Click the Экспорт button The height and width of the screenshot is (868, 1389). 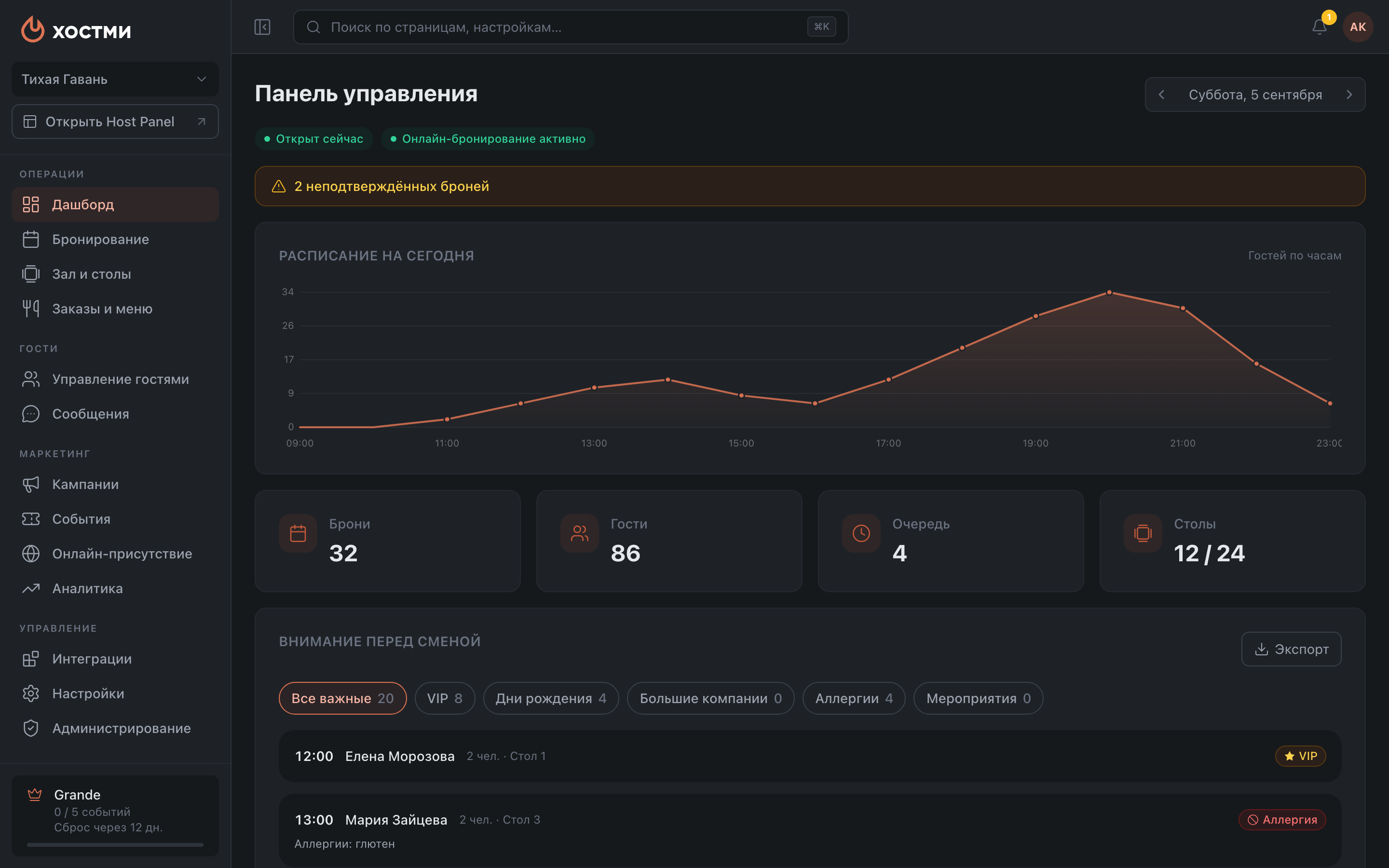1292,649
